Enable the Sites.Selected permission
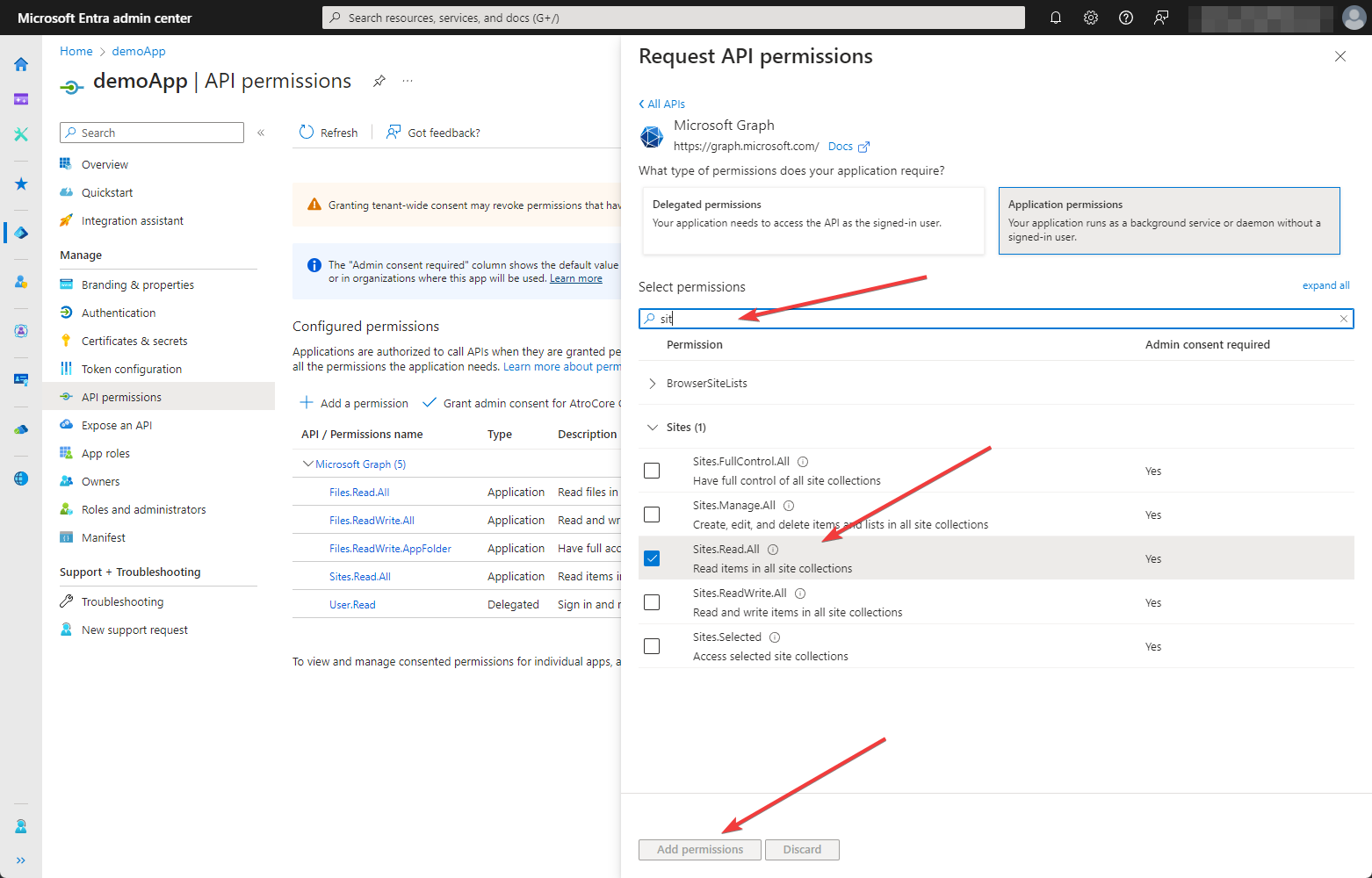 pos(651,646)
